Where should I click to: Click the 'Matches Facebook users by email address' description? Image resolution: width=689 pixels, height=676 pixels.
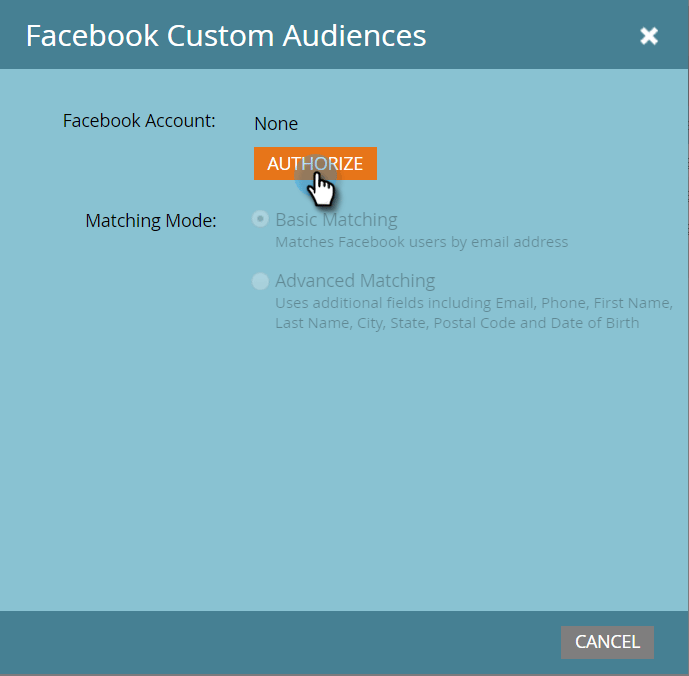(421, 242)
